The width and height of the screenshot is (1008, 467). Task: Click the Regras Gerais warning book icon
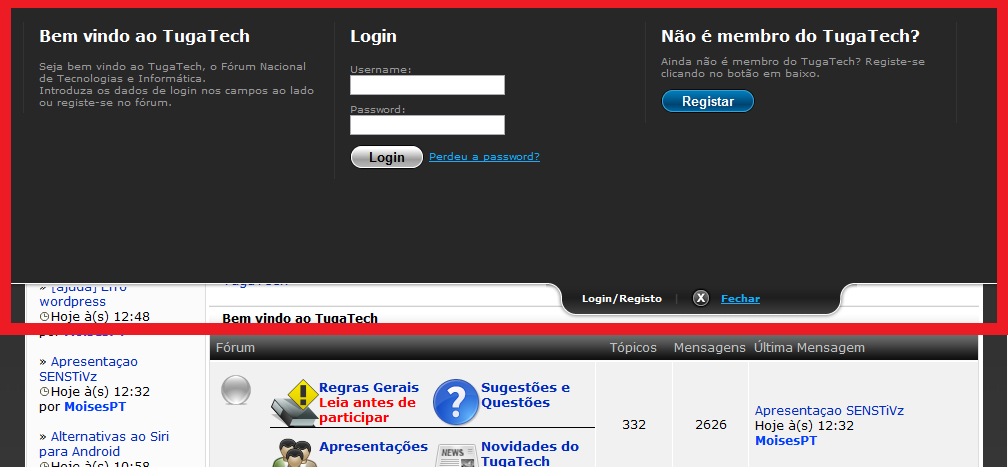coord(294,403)
